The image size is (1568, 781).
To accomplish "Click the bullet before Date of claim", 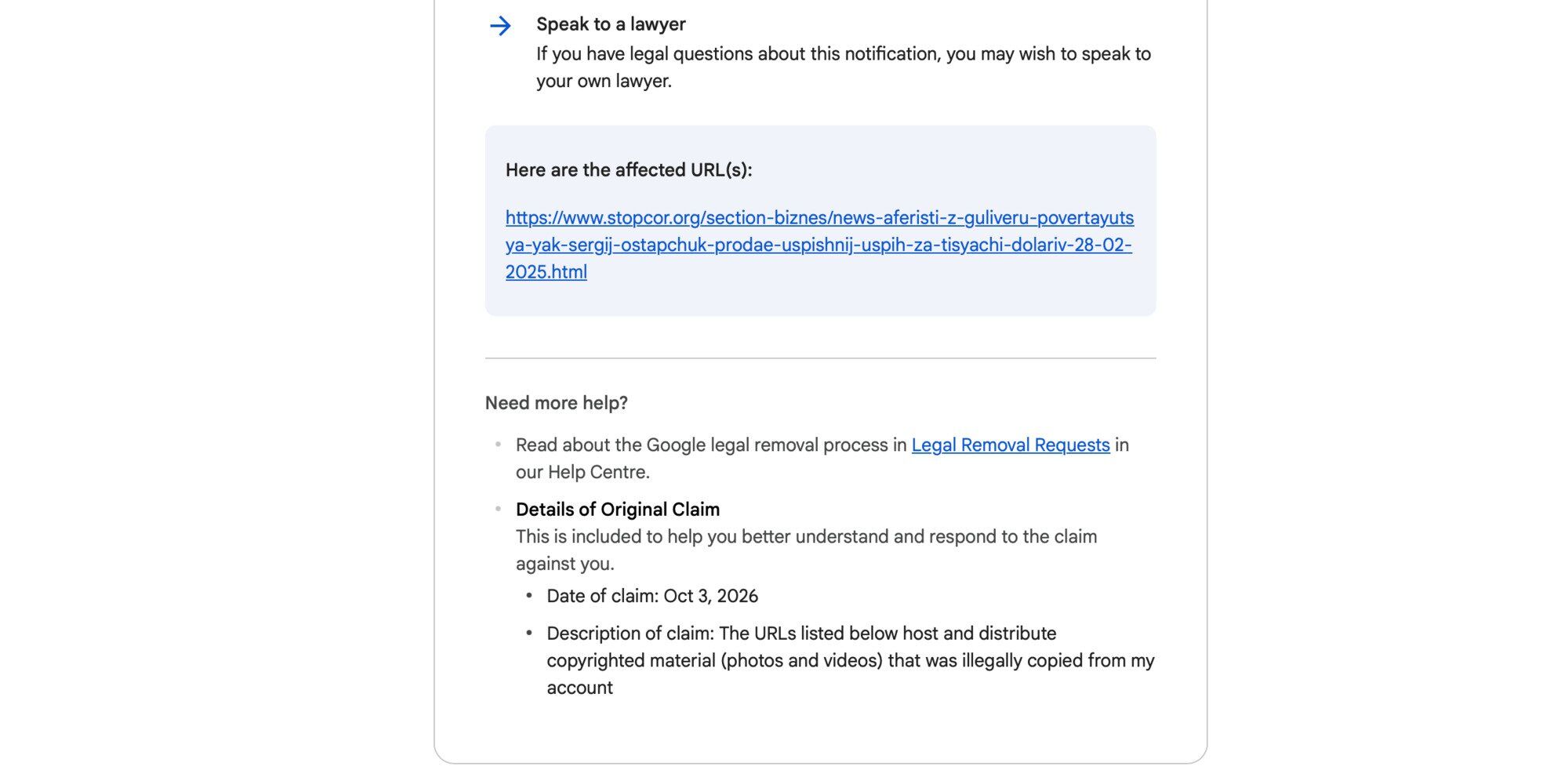I will point(529,595).
